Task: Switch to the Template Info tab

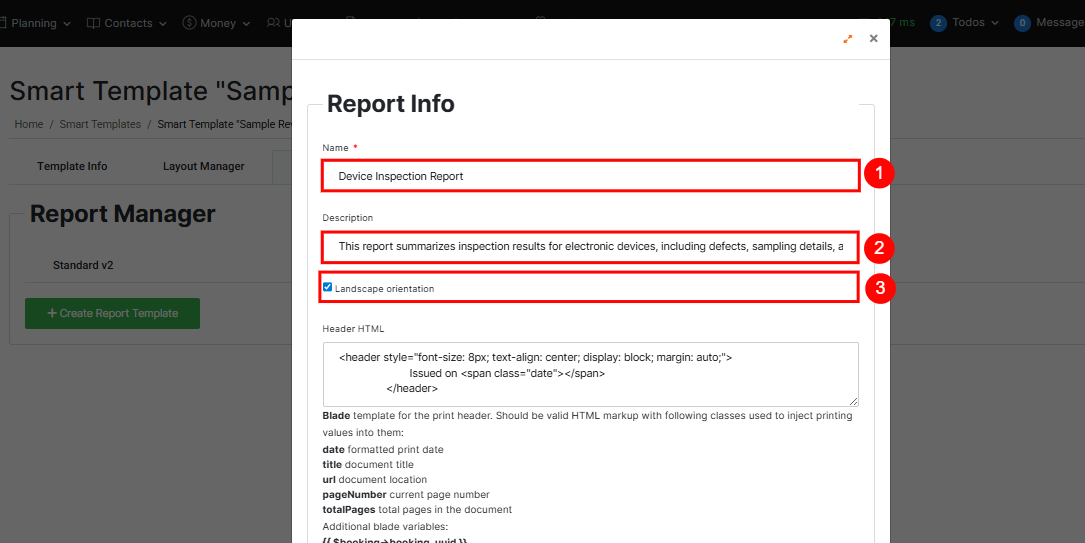Action: [72, 166]
